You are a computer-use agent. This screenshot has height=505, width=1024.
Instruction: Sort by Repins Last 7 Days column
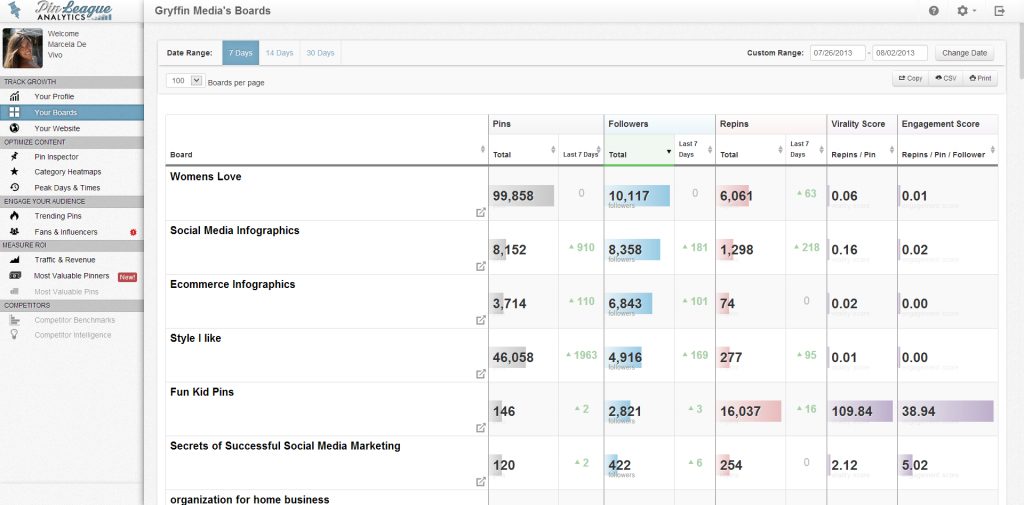tap(806, 150)
